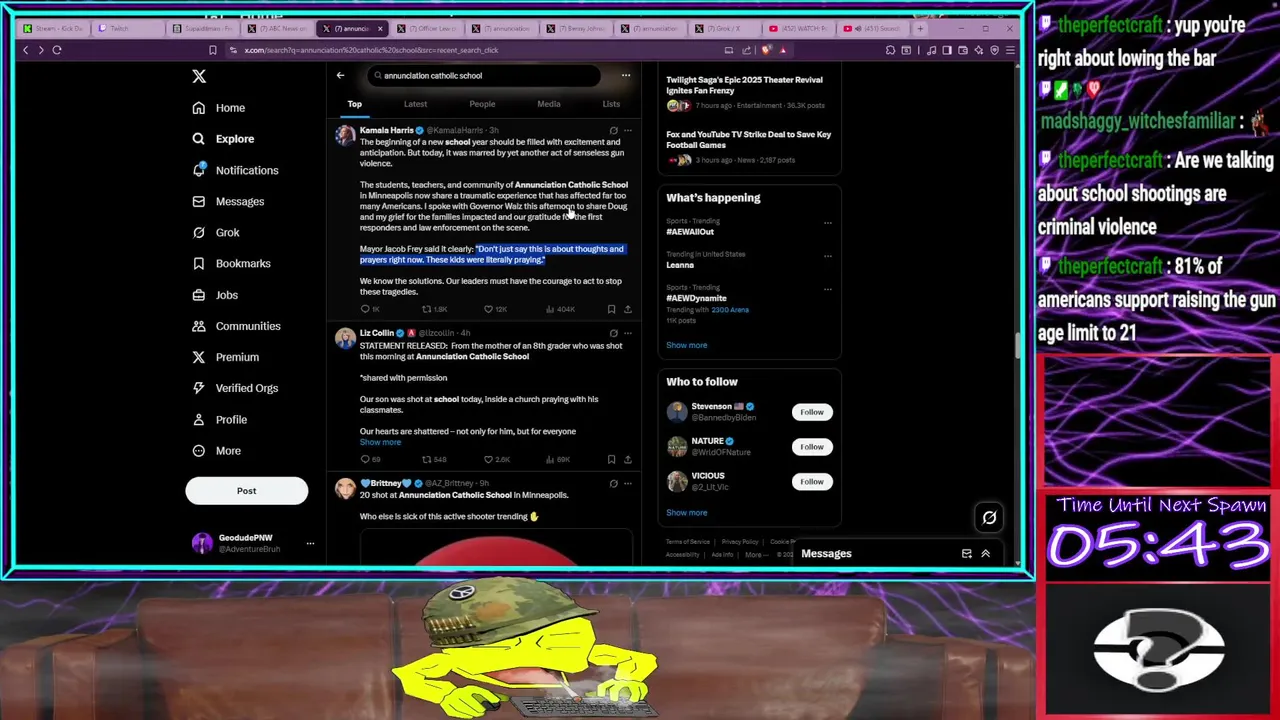Open Home from the sidebar

point(219,108)
